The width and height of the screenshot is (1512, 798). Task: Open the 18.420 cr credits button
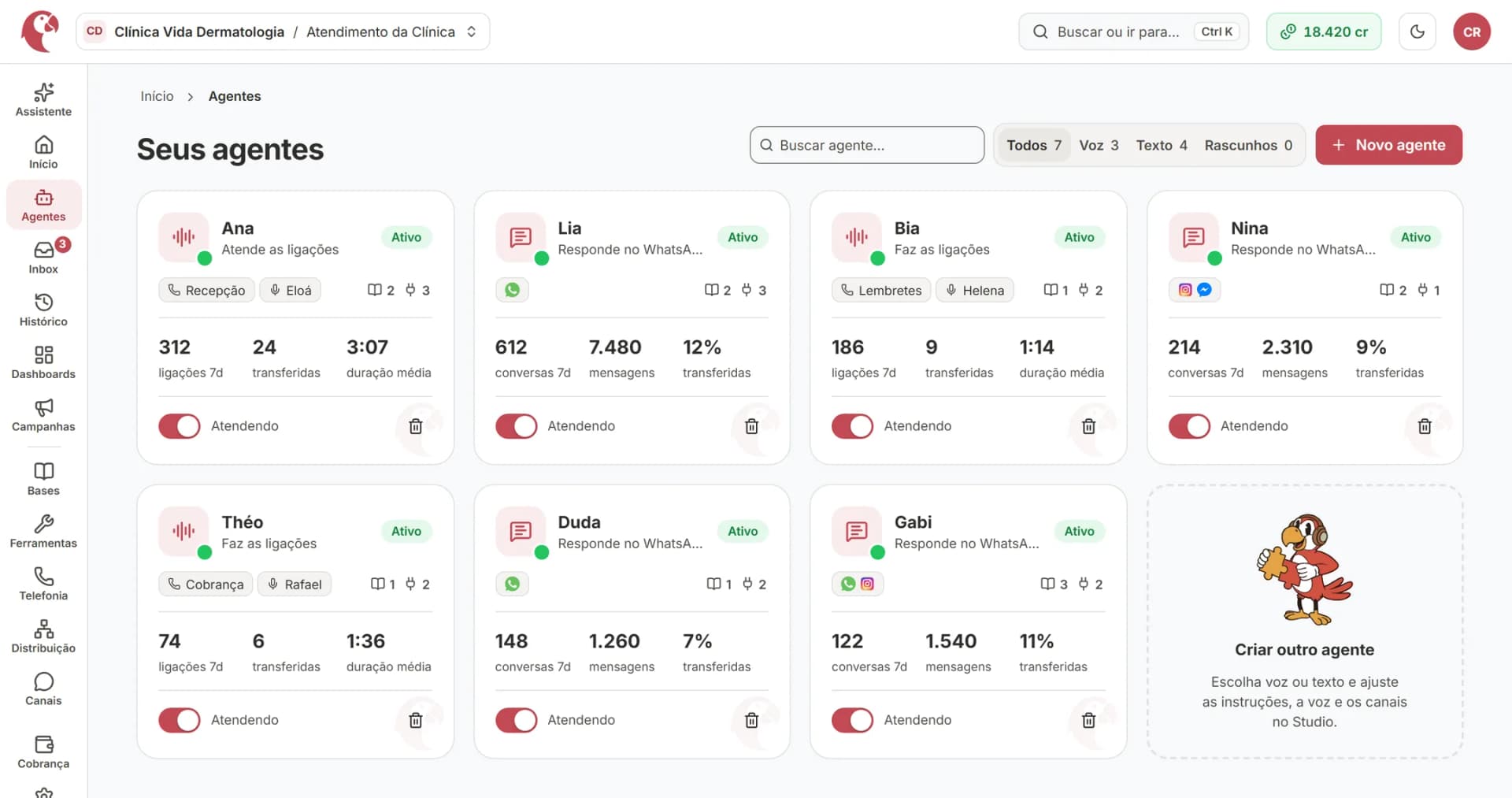point(1324,32)
